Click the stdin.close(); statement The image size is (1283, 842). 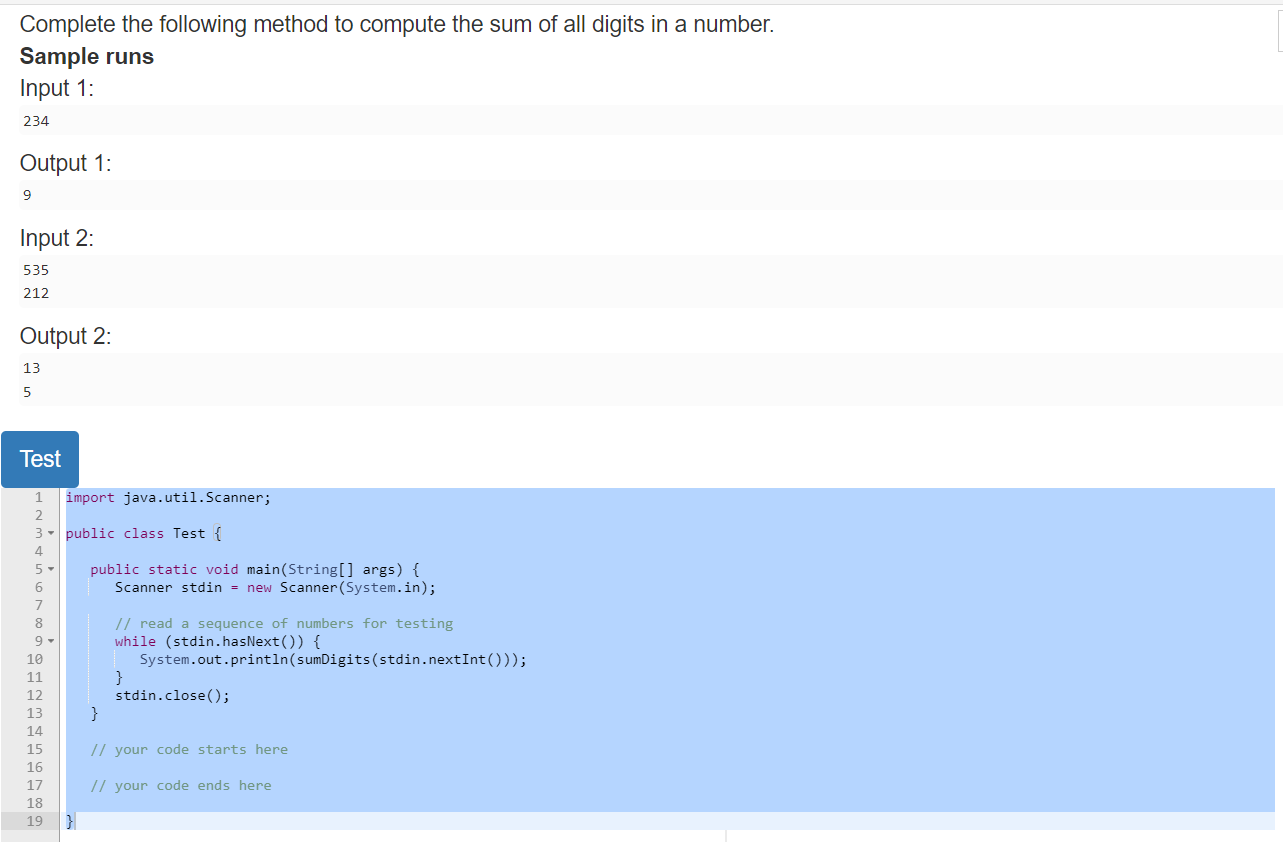click(x=172, y=695)
